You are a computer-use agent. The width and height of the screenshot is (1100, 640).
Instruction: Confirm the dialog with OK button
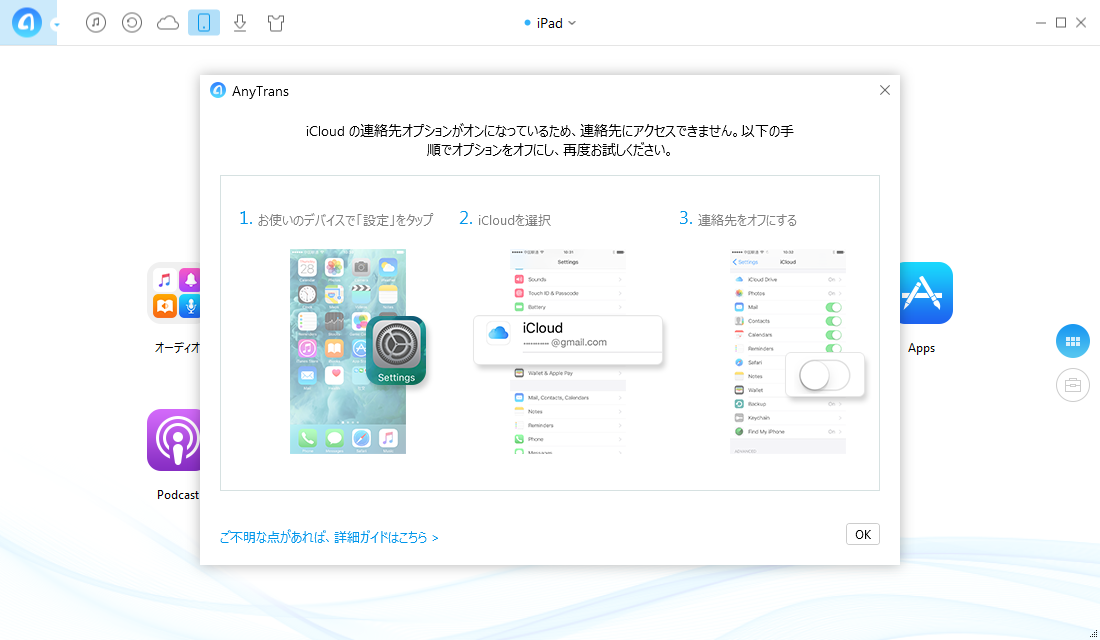[862, 534]
